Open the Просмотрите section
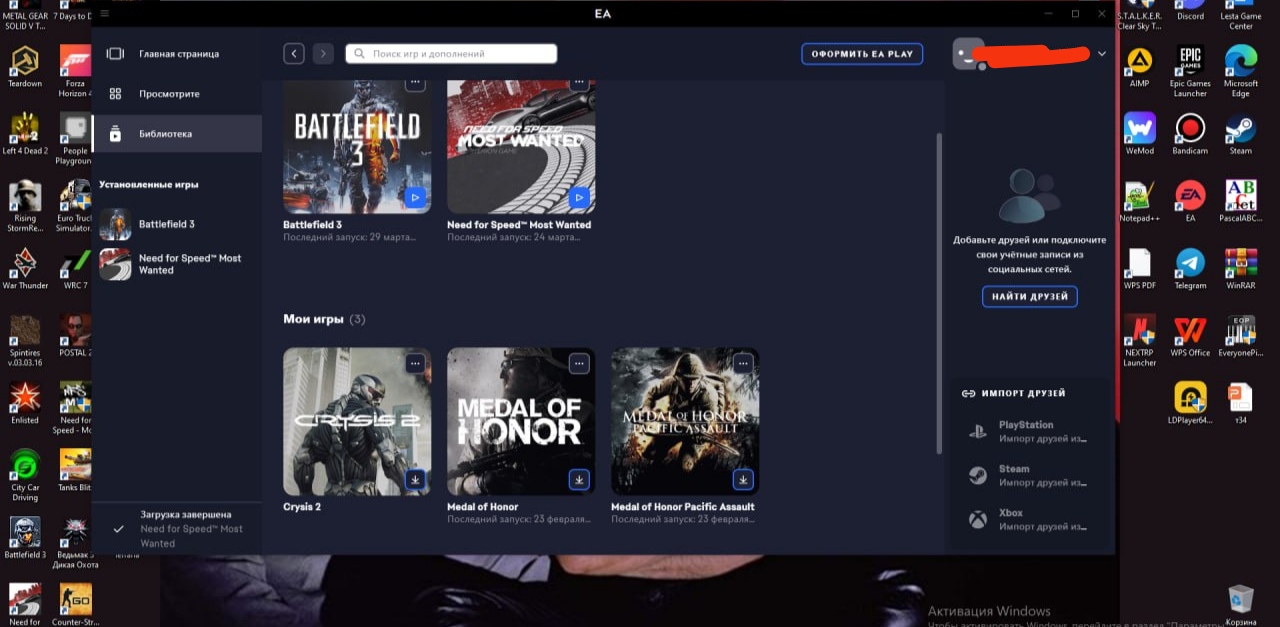 (177, 94)
